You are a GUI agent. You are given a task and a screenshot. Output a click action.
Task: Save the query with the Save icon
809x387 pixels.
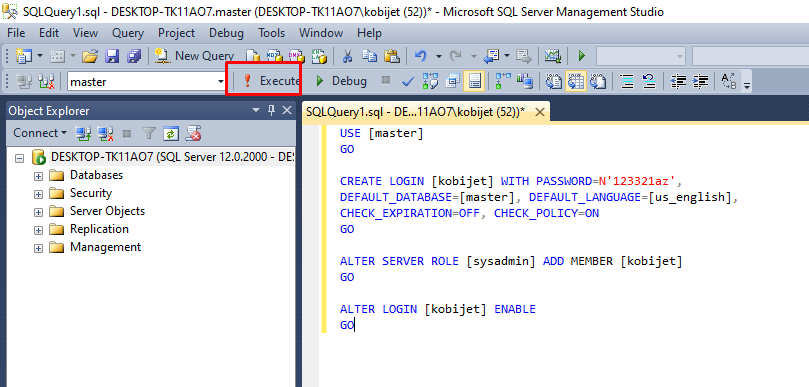(112, 56)
